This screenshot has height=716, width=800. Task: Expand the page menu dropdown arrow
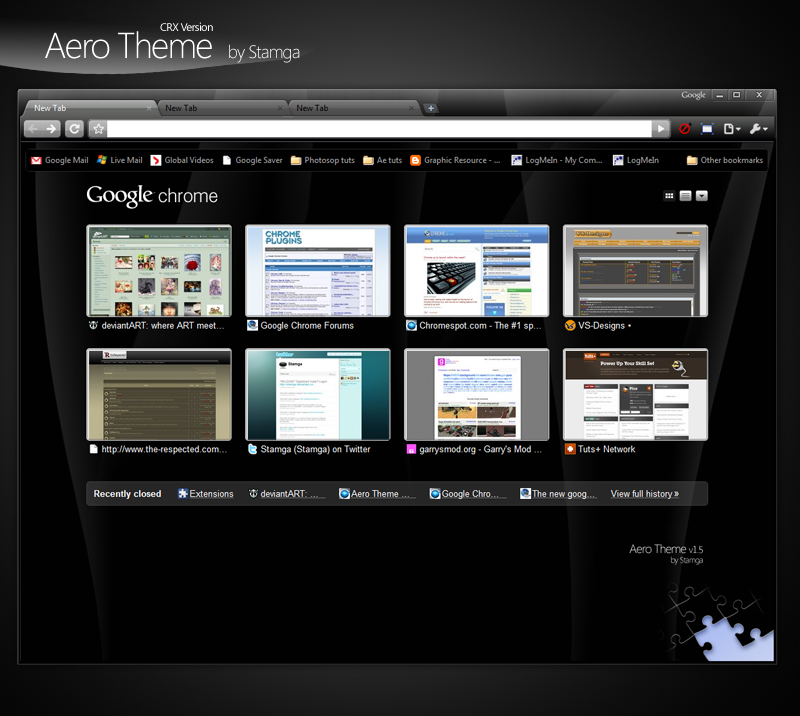tap(741, 128)
